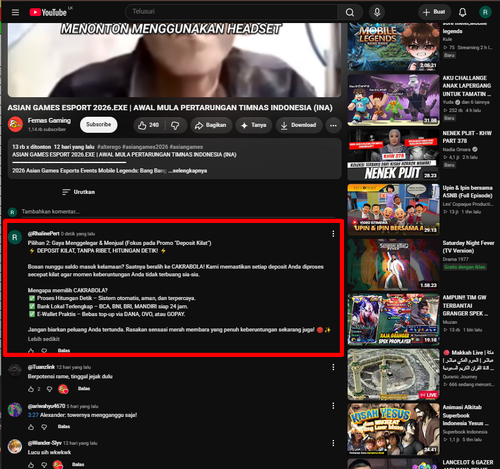
Task: Like the @RhalinePert comment
Action: (31, 351)
